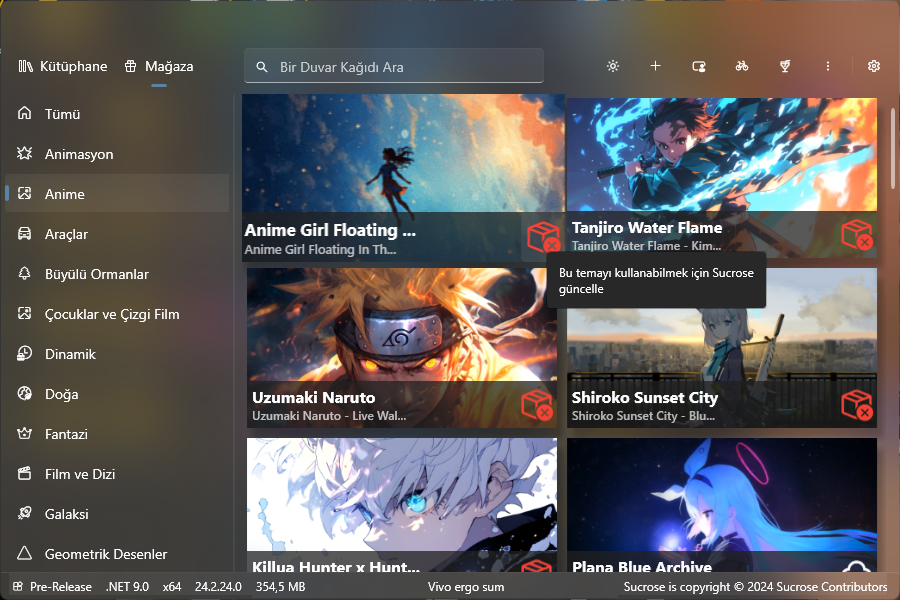Click the triangle icon beside Geometrik Desenler
This screenshot has width=900, height=600.
[x=25, y=553]
